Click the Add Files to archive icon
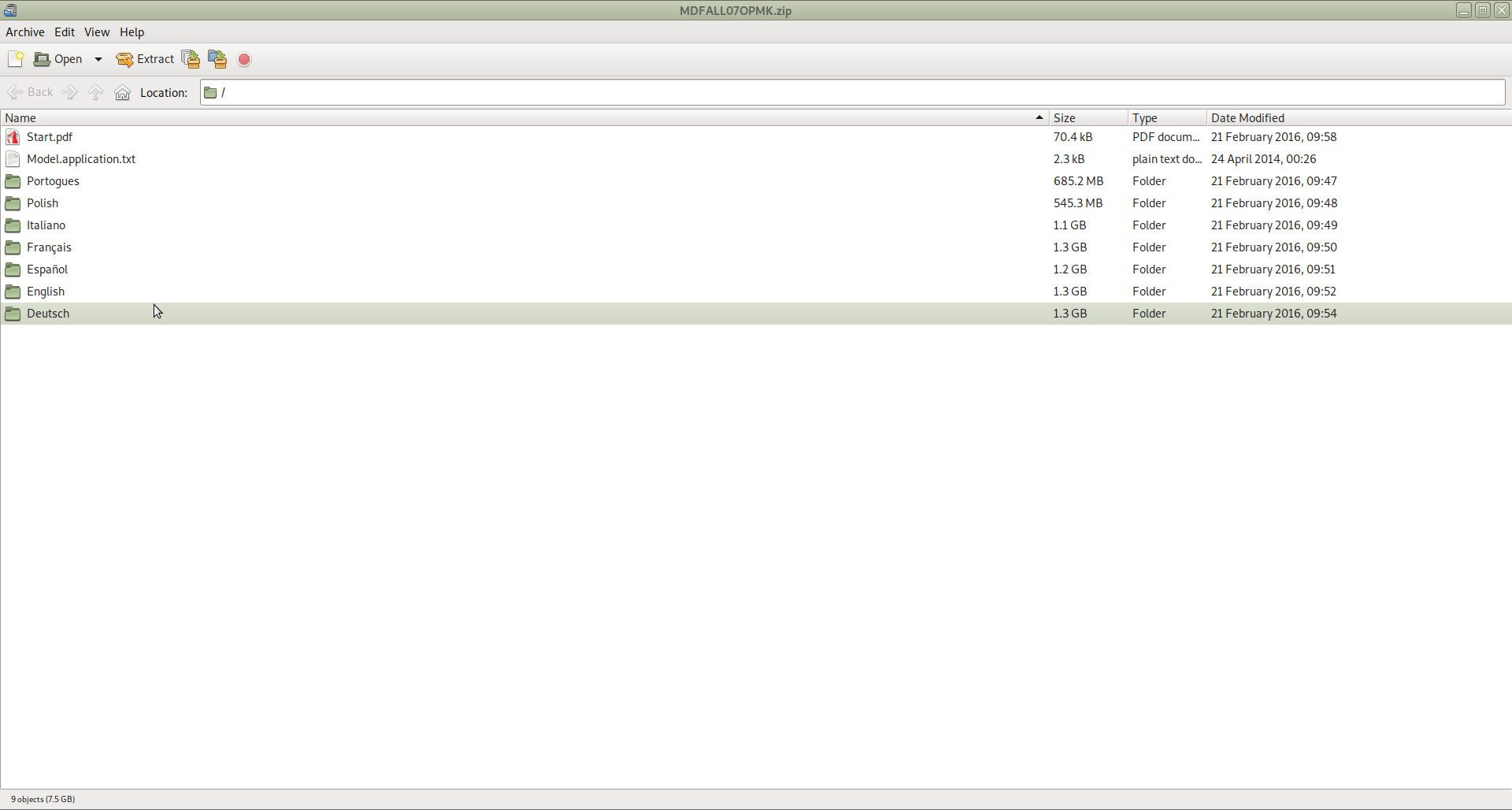1512x810 pixels. pyautogui.click(x=191, y=59)
